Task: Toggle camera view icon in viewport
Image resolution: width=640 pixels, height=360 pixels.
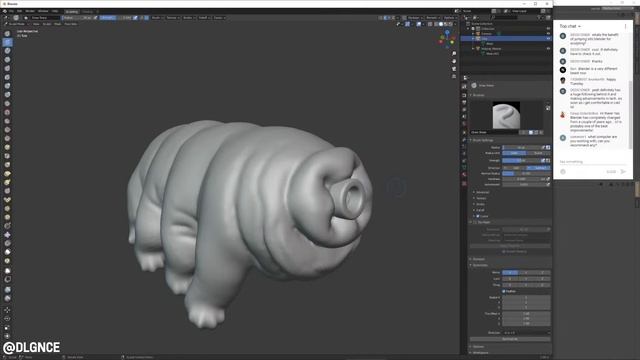Action: click(x=454, y=69)
